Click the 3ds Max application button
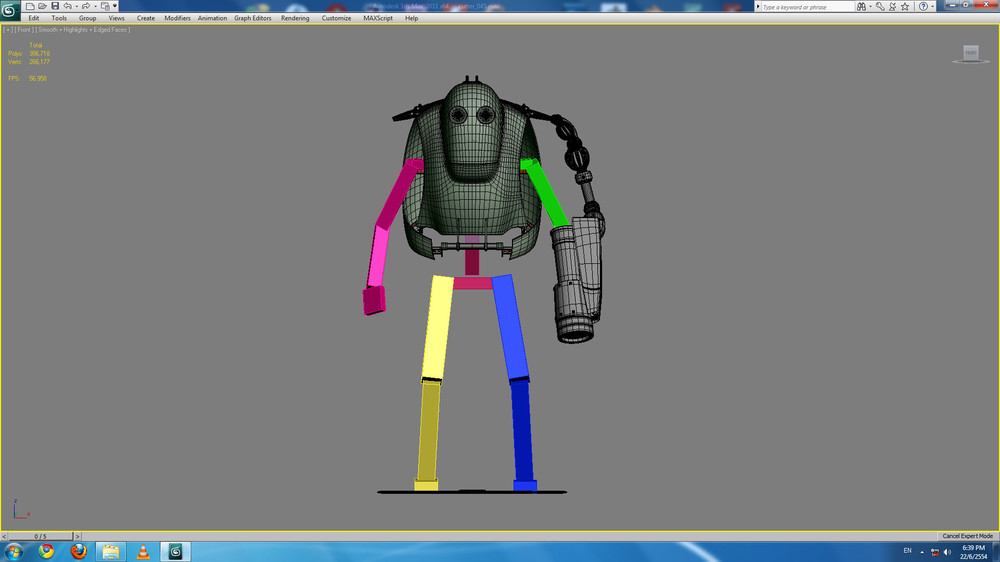This screenshot has width=1000, height=562. tap(10, 11)
